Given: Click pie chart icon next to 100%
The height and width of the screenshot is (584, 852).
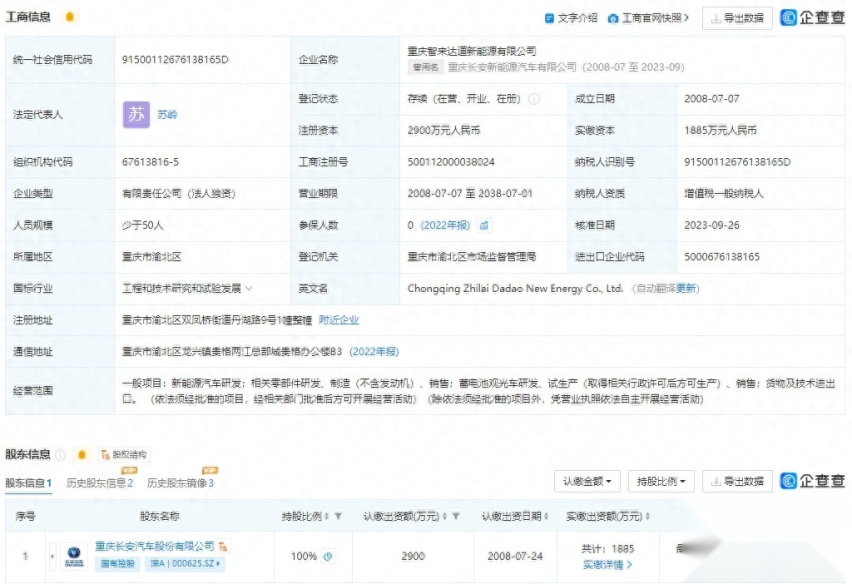Looking at the screenshot, I should click(328, 556).
